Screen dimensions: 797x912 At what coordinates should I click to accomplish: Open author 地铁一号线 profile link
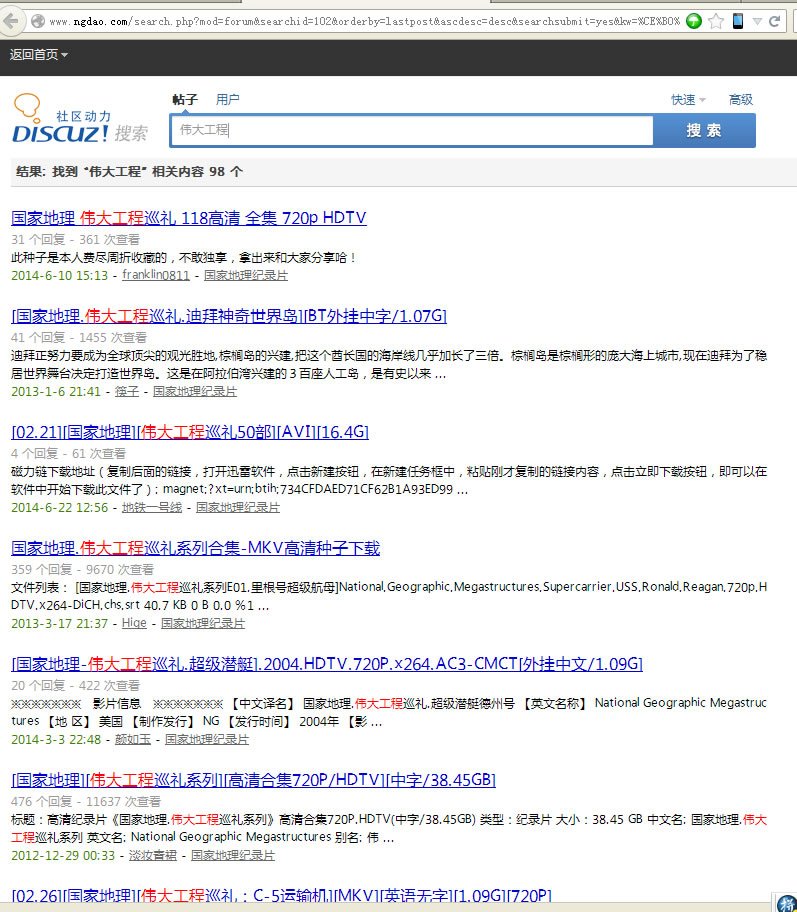(152, 507)
